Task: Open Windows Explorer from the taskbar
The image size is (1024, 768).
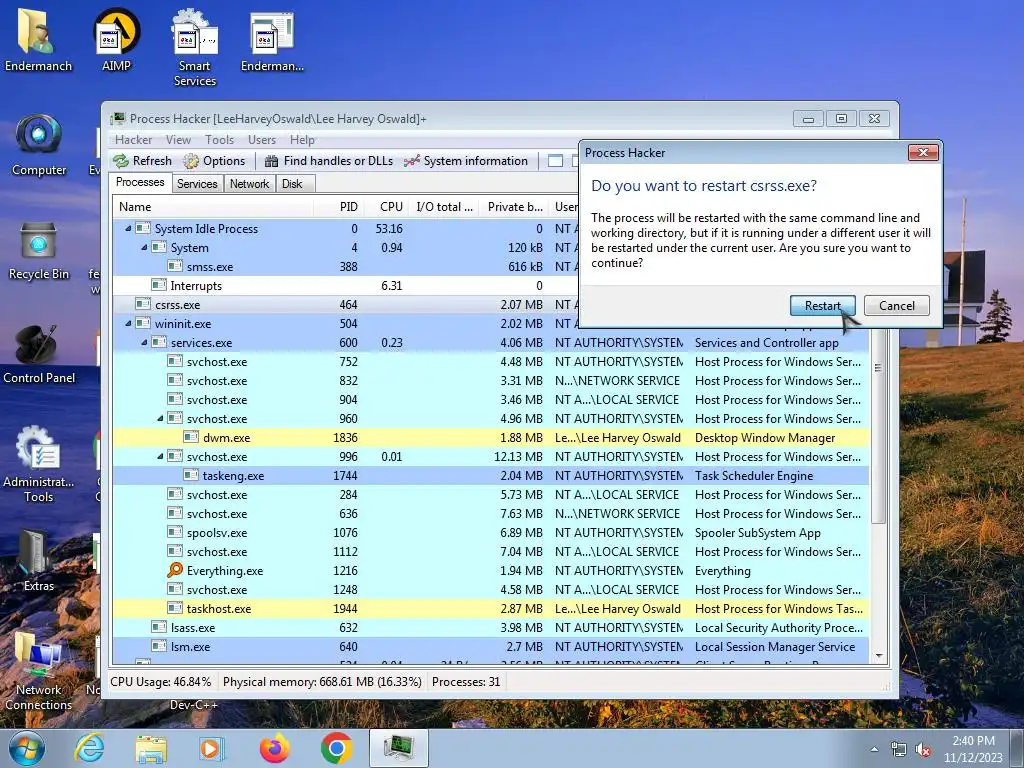Action: [x=151, y=748]
